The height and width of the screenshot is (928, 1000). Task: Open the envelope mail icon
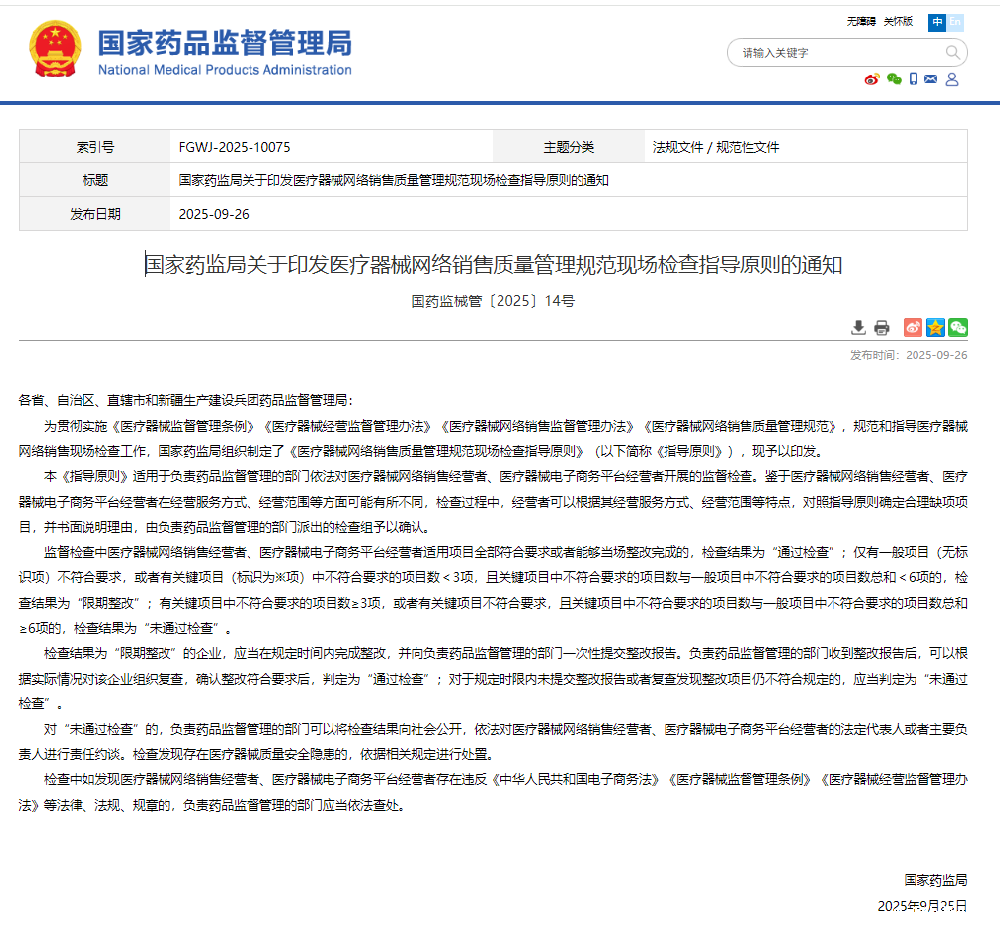931,80
